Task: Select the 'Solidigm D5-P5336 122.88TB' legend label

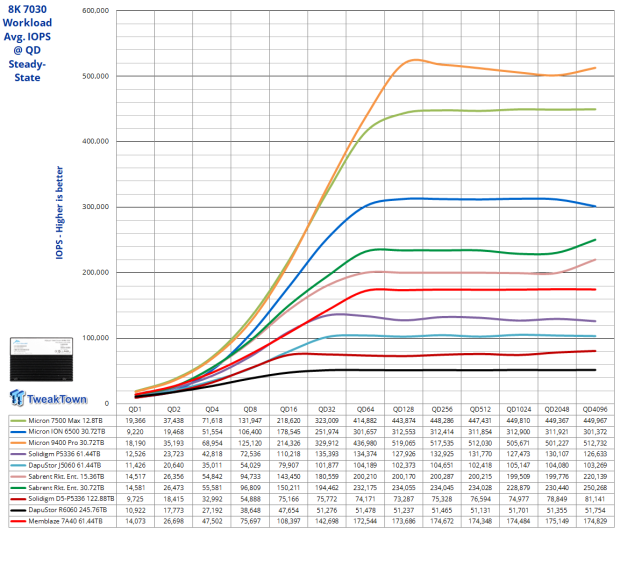Action: [x=71, y=499]
